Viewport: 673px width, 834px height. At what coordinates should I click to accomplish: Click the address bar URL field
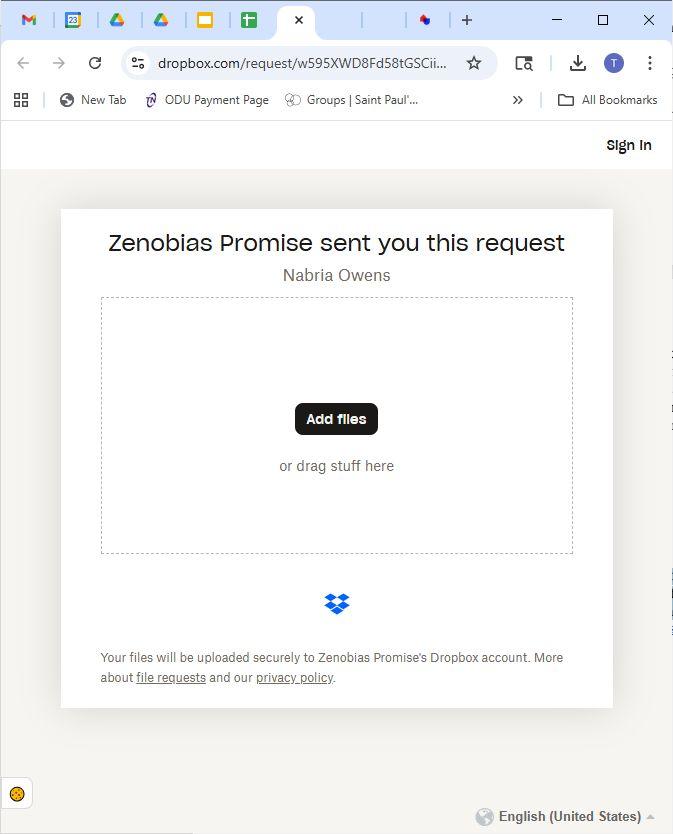click(x=302, y=63)
